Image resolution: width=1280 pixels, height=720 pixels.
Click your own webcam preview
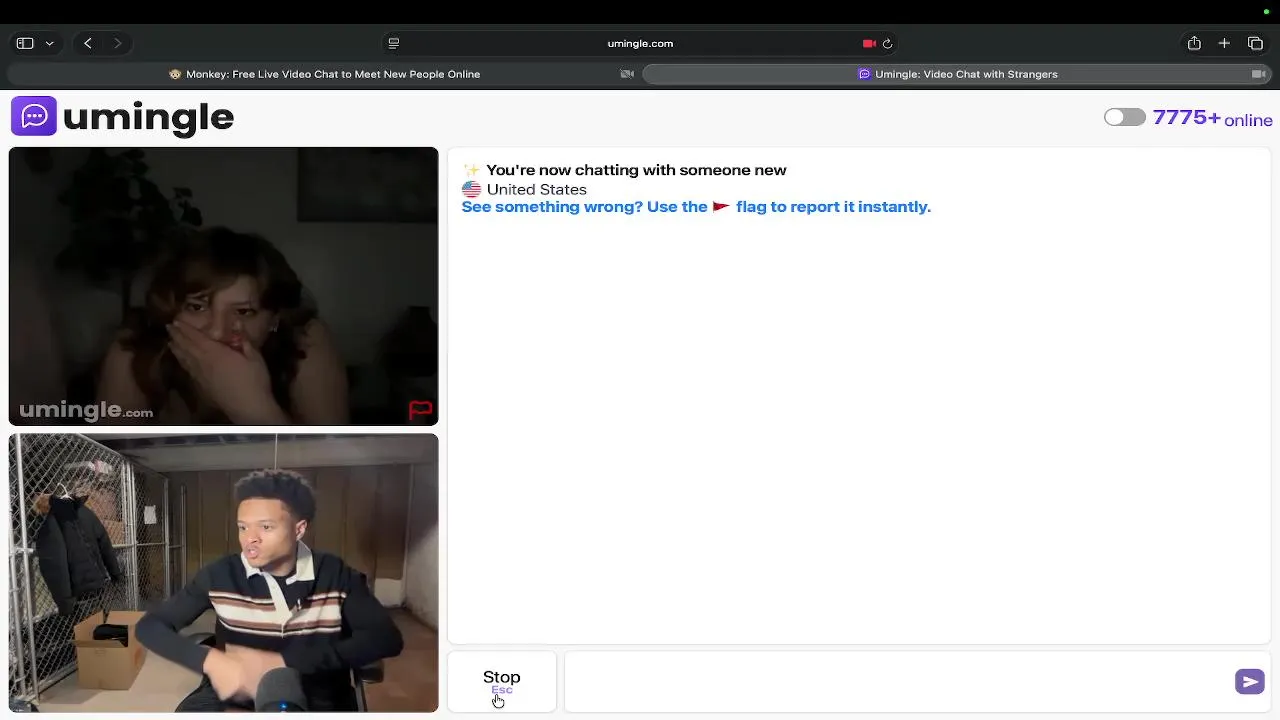[x=223, y=572]
